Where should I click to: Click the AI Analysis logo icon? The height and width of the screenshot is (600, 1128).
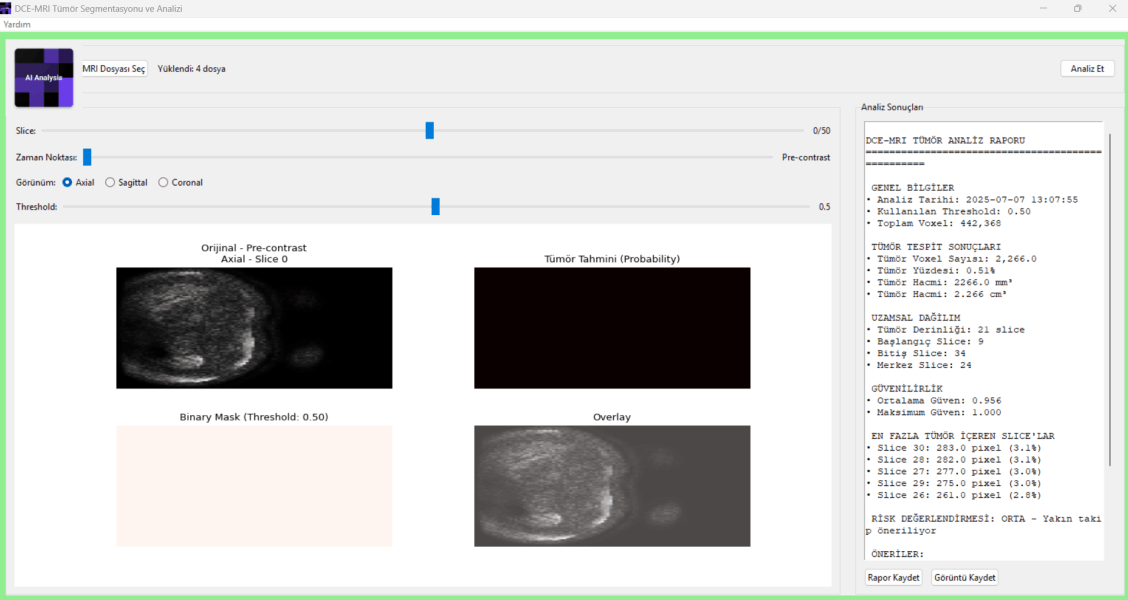click(44, 78)
